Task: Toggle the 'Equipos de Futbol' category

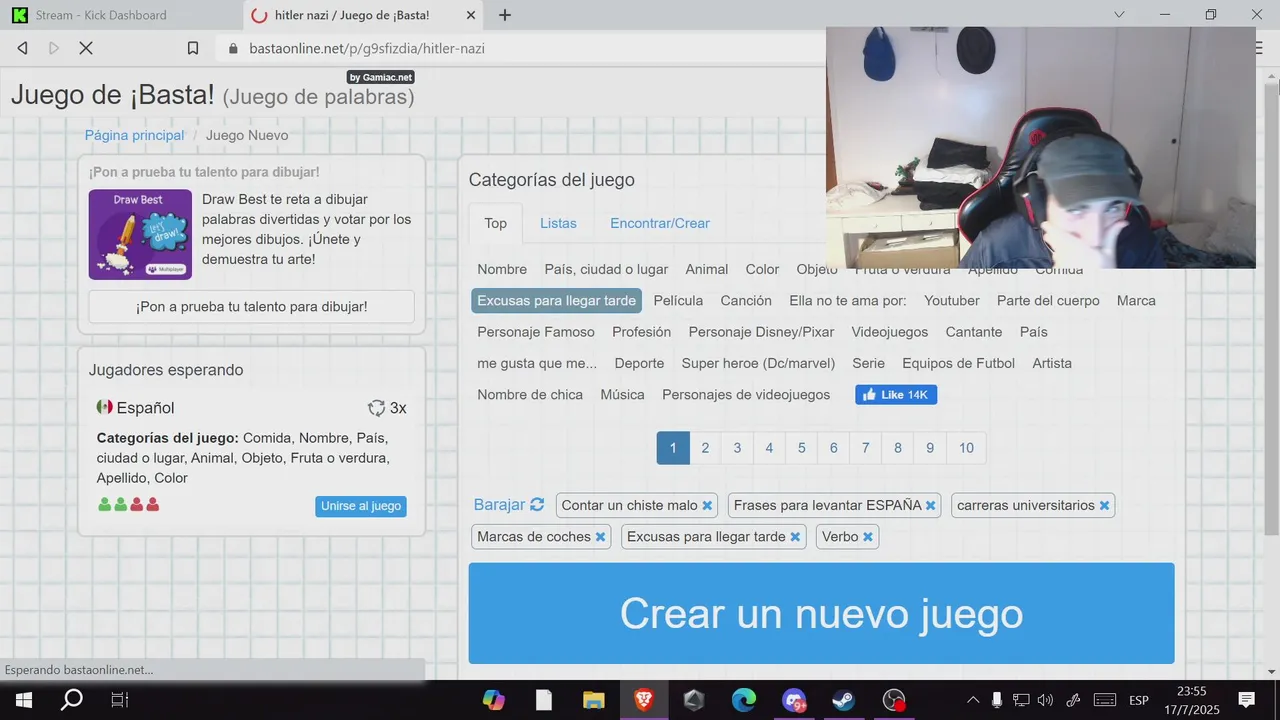Action: (958, 364)
